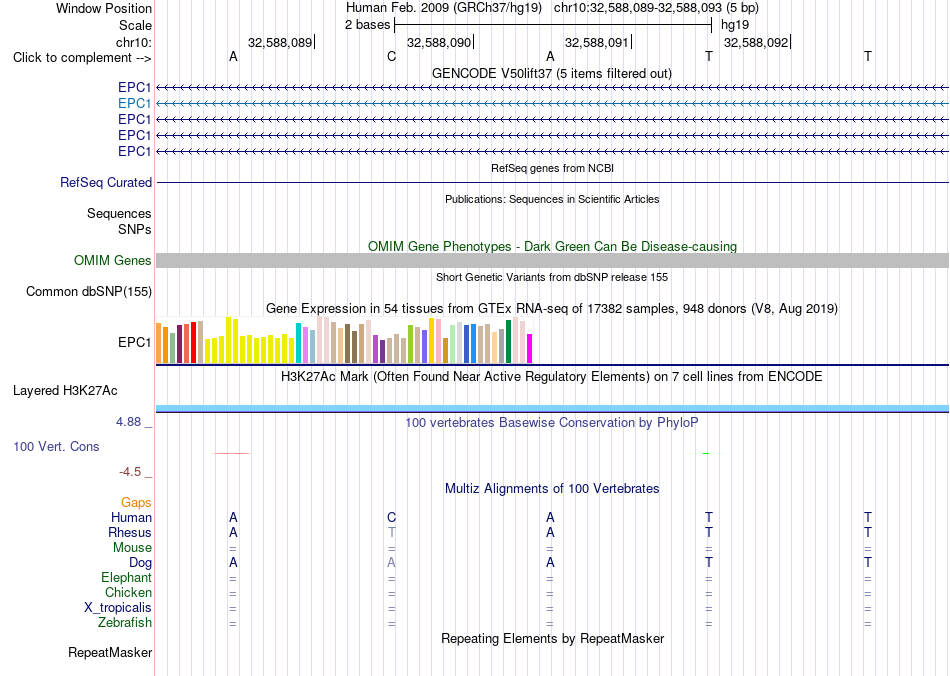This screenshot has height=676, width=950.
Task: Open the OMIM Gene Phenotypes track title
Action: tap(552, 247)
